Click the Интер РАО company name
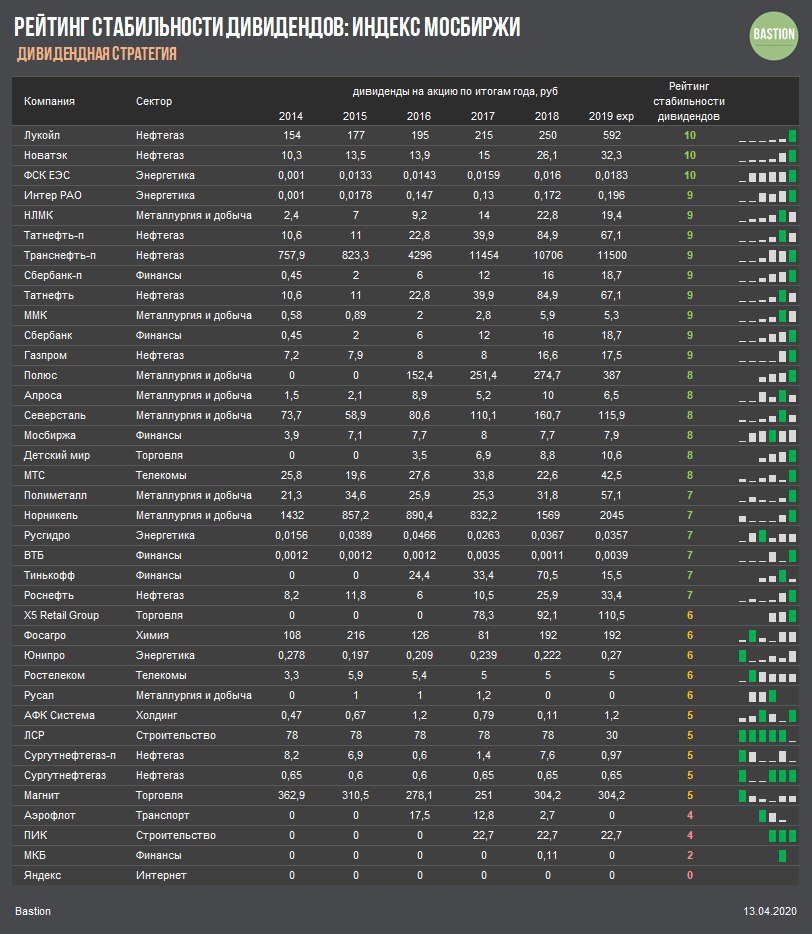The width and height of the screenshot is (812, 934). (52, 195)
